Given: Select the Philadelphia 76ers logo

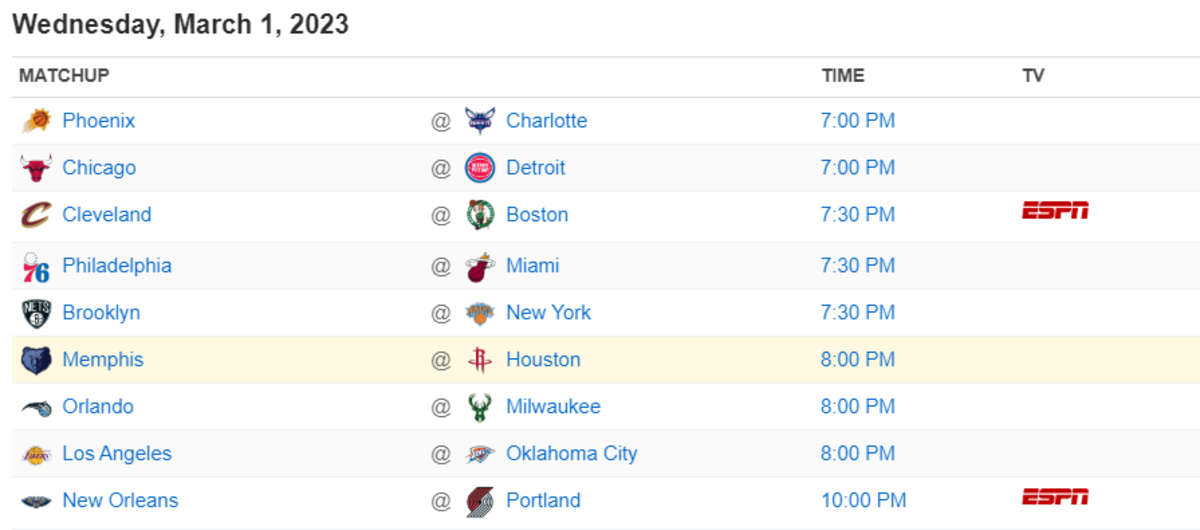Looking at the screenshot, I should [x=36, y=267].
